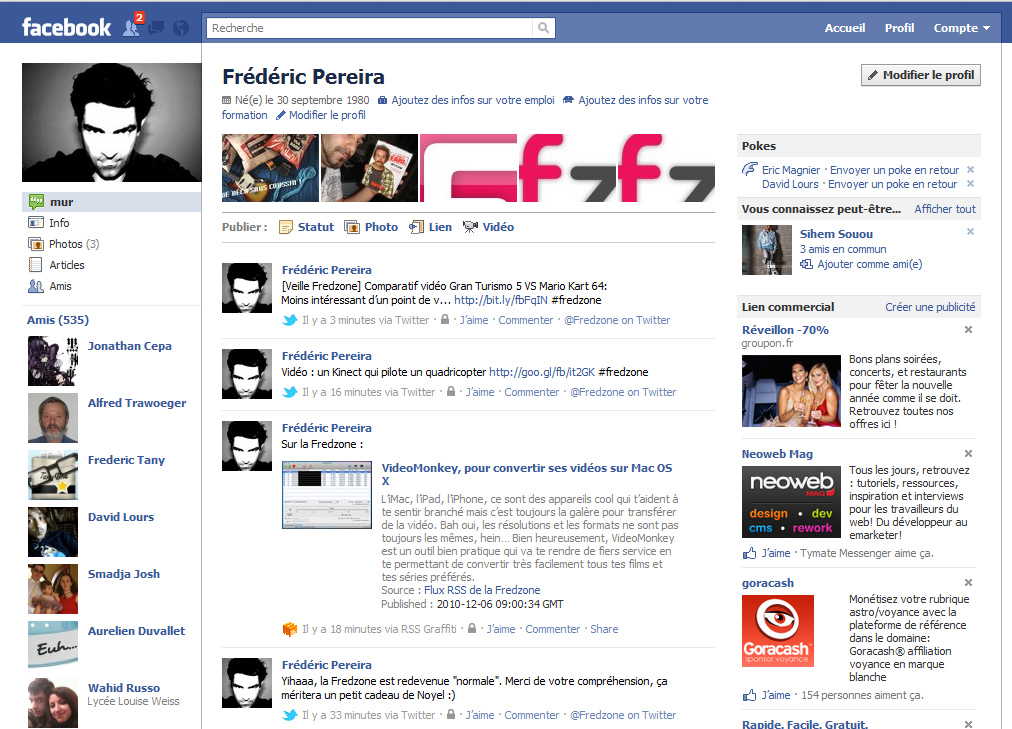Click privacy lock icon on VideoMonkey post
Viewport: 1012px width, 729px height.
click(x=472, y=628)
